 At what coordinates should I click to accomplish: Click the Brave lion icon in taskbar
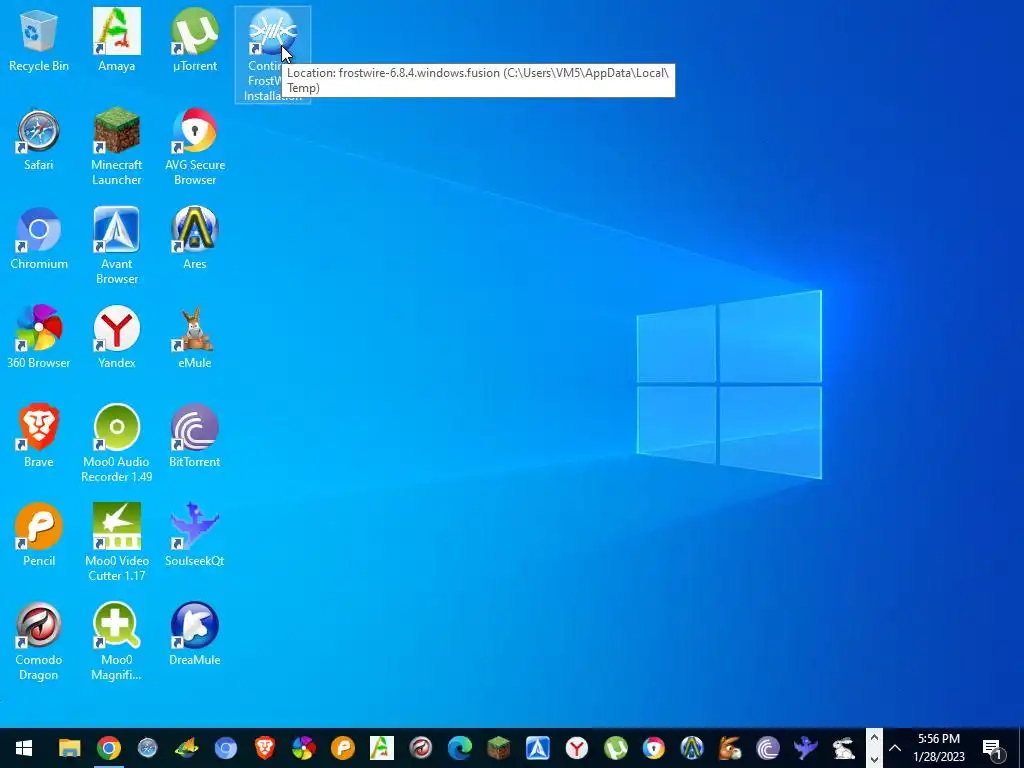point(264,748)
